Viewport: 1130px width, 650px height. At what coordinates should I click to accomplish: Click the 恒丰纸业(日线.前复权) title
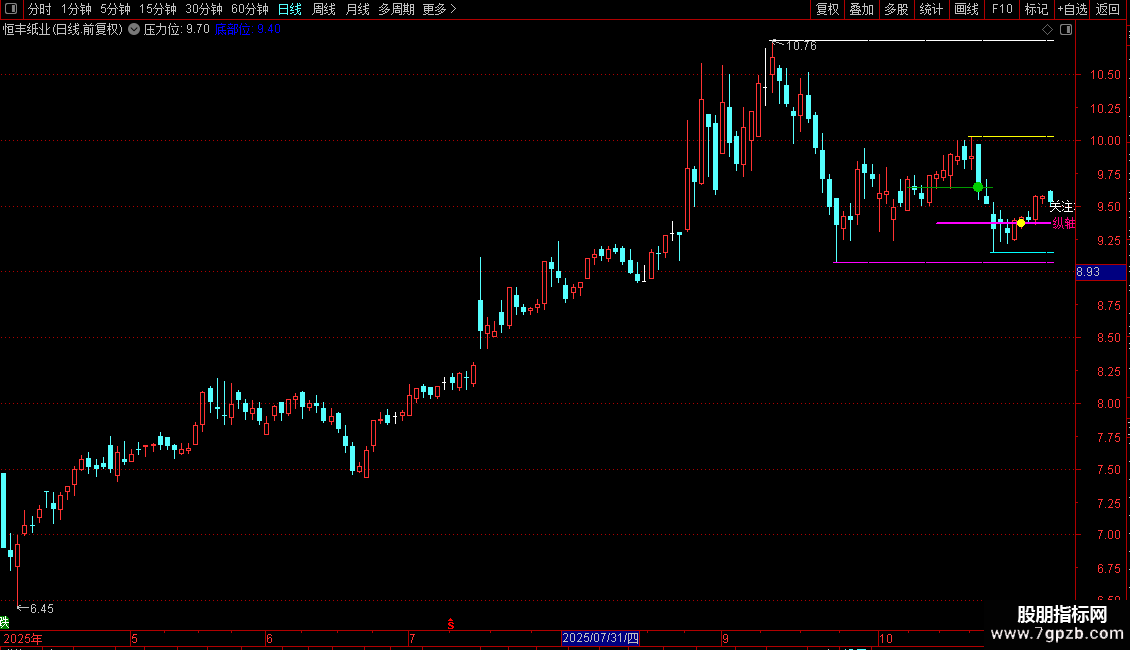(63, 30)
